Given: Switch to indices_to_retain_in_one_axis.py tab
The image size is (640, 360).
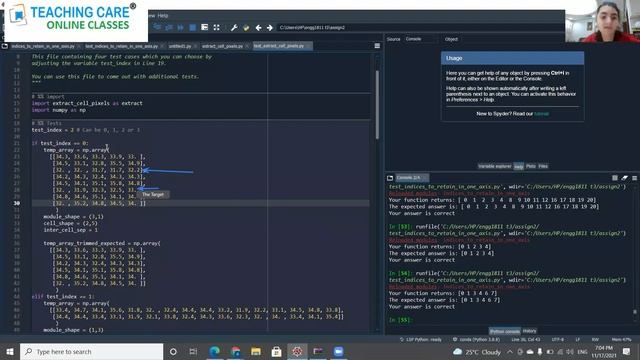Looking at the screenshot, I should [42, 46].
